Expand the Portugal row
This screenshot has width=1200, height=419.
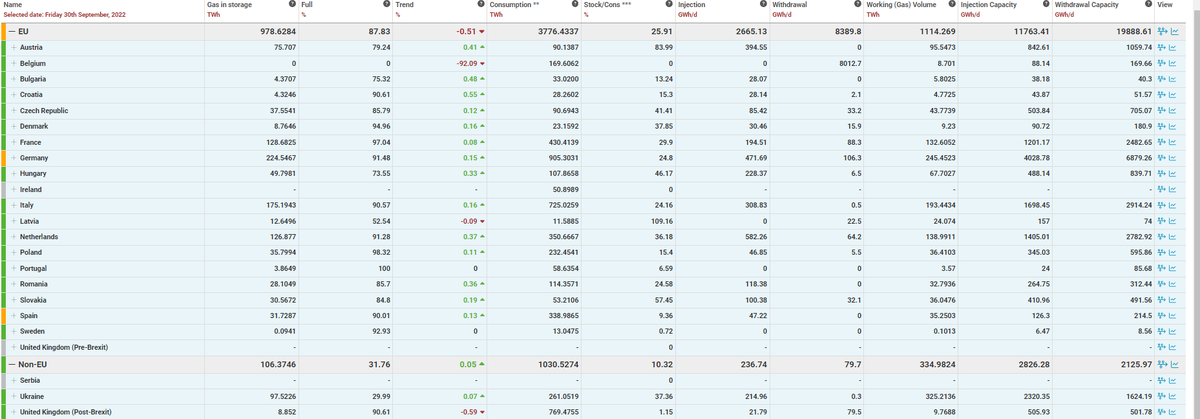(x=14, y=268)
